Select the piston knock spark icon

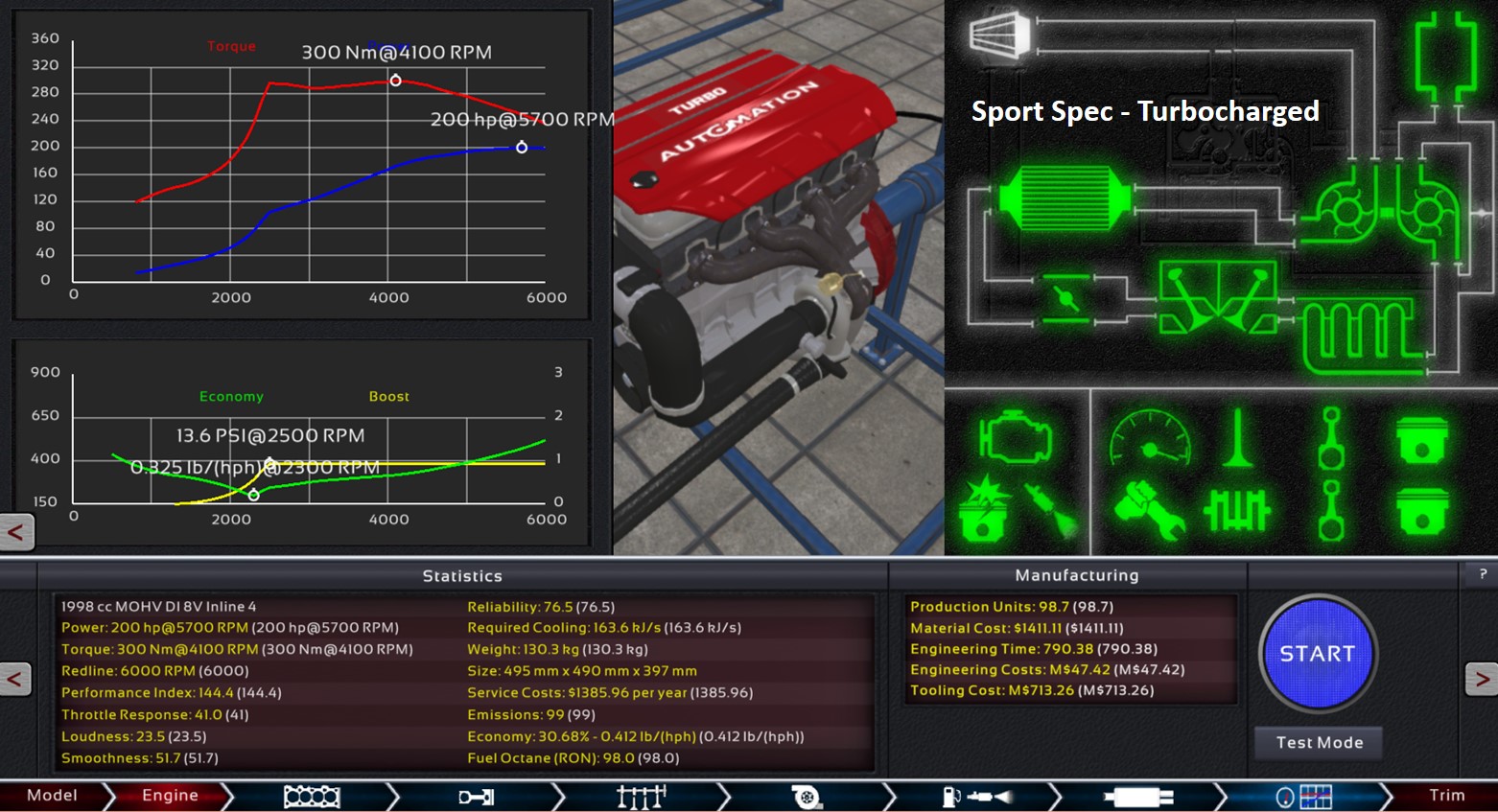coord(983,510)
